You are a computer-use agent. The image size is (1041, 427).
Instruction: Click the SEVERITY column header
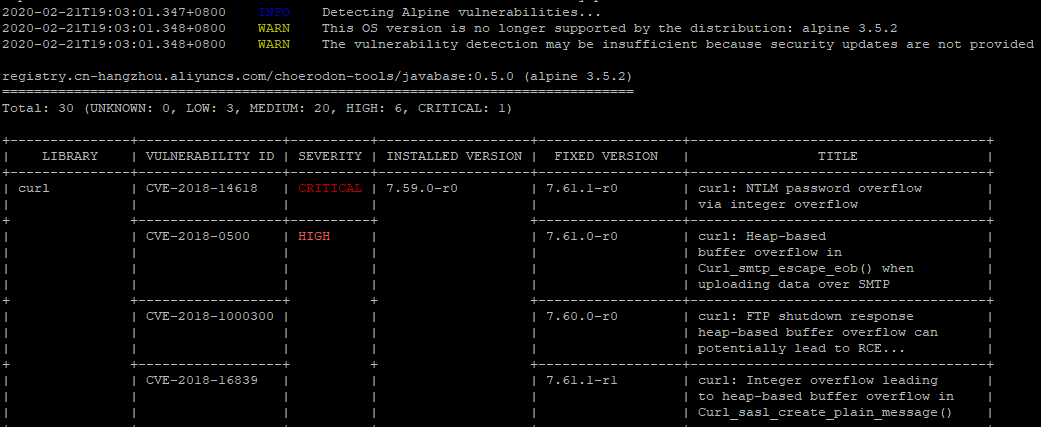[330, 156]
